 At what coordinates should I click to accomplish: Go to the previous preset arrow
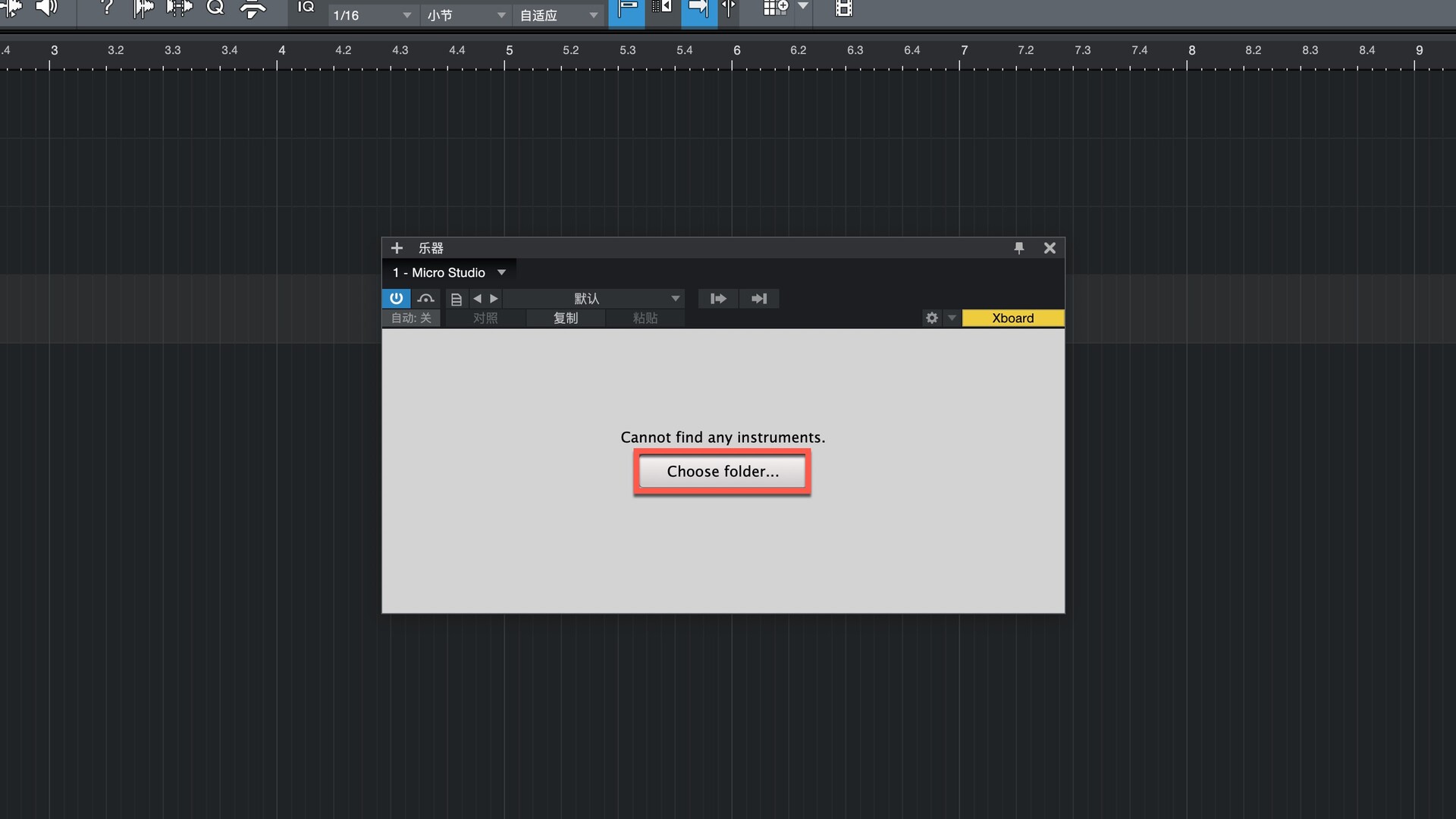point(477,299)
